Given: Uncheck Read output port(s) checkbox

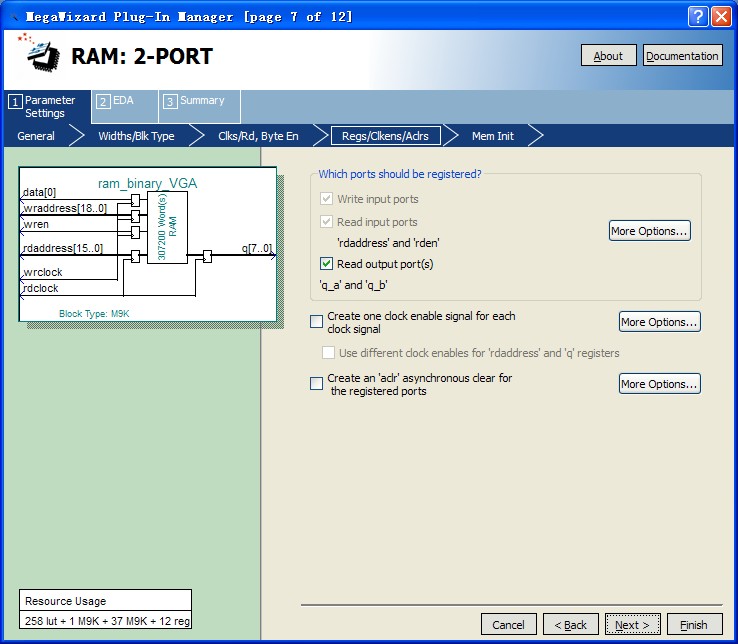Looking at the screenshot, I should (326, 264).
